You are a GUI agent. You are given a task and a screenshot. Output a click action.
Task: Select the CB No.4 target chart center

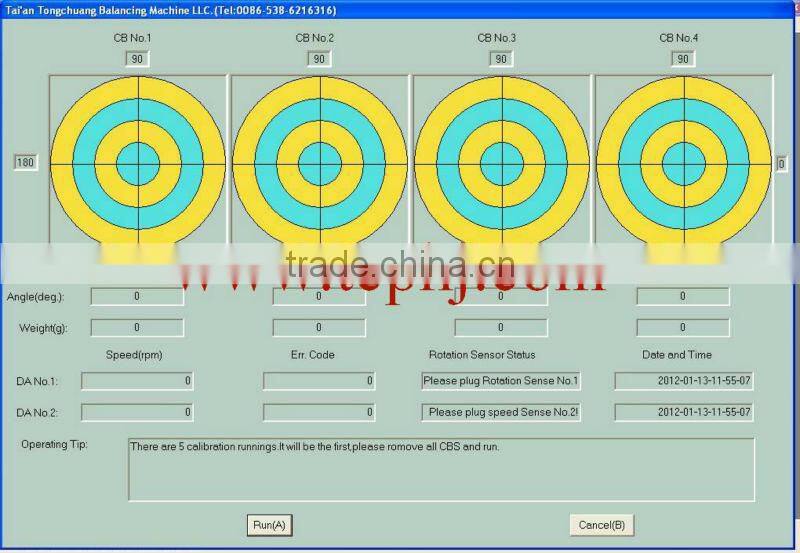point(683,162)
